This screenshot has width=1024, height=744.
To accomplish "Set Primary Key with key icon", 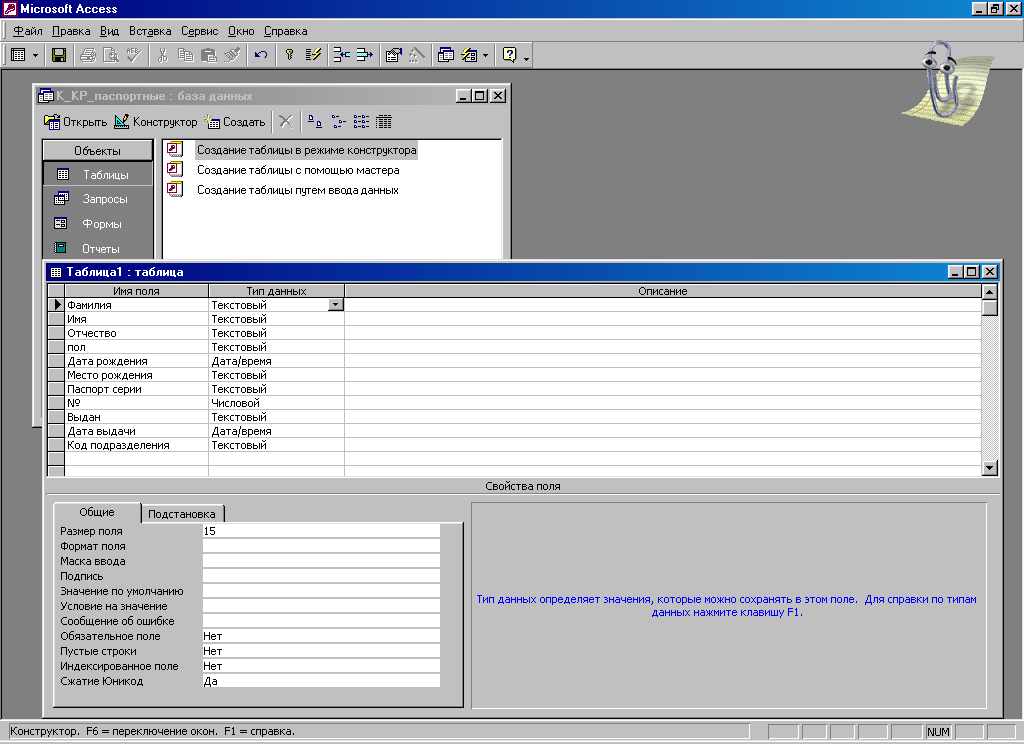I will pos(289,56).
